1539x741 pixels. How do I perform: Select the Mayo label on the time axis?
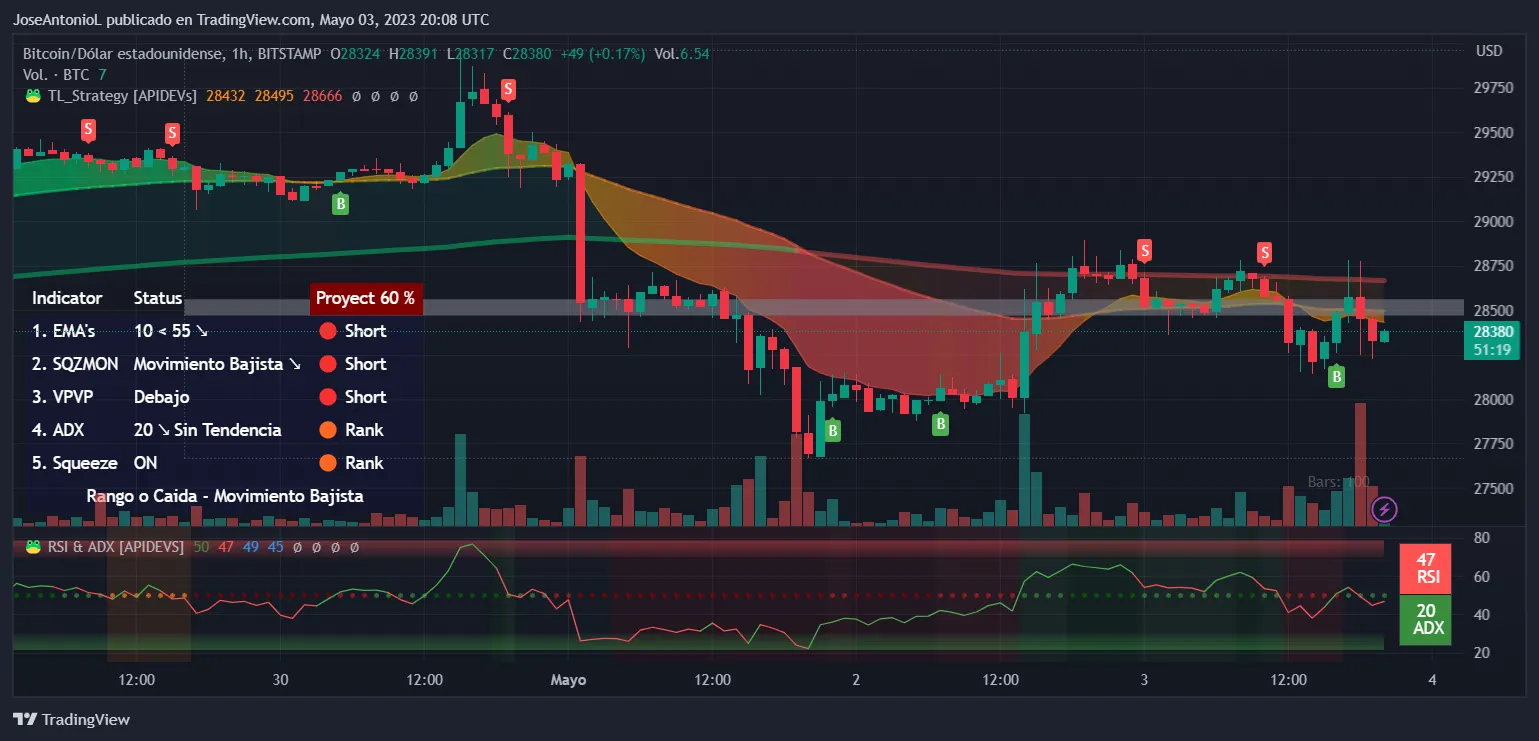(568, 679)
